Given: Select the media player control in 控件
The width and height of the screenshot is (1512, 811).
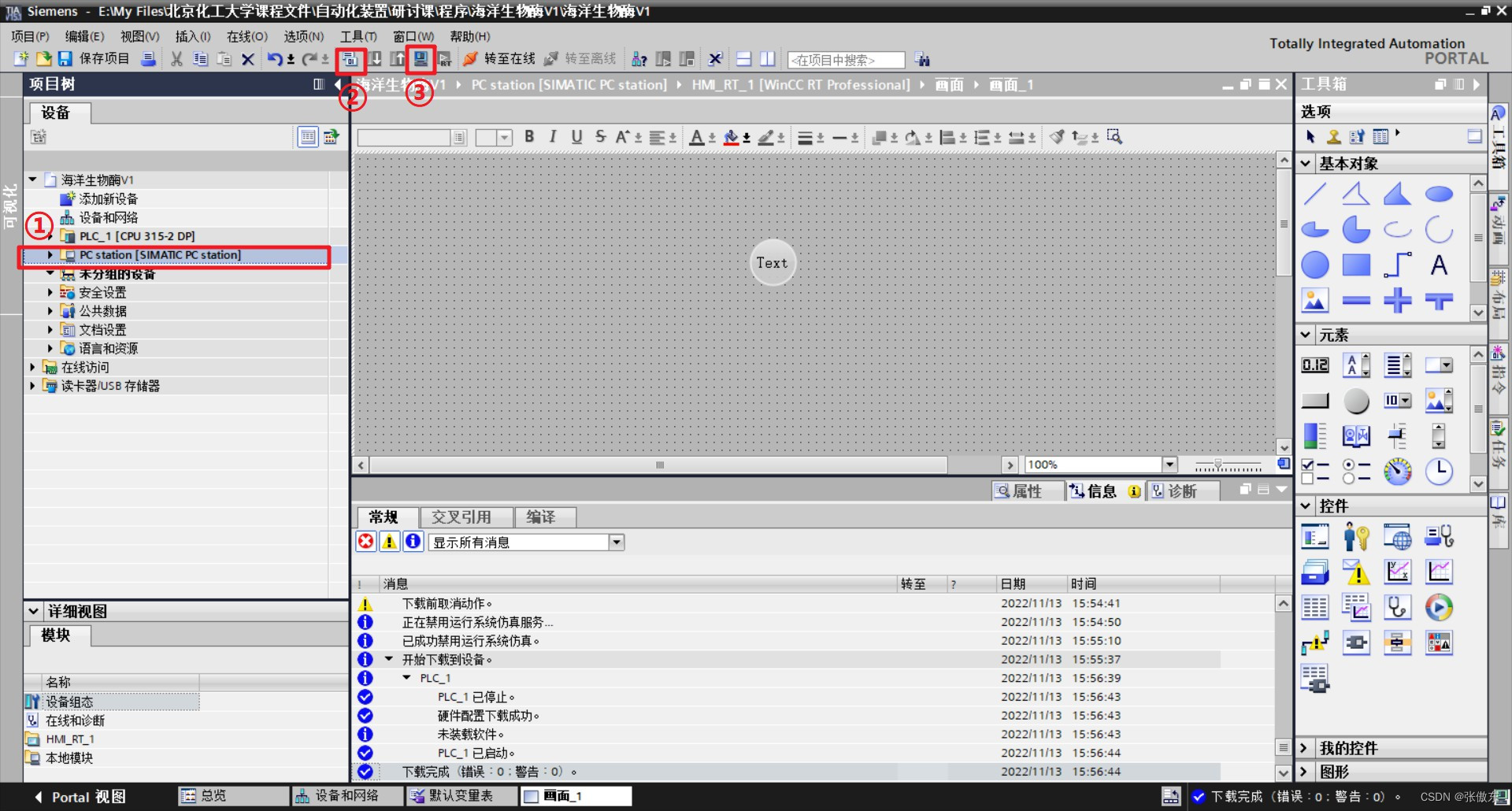Looking at the screenshot, I should [1439, 607].
